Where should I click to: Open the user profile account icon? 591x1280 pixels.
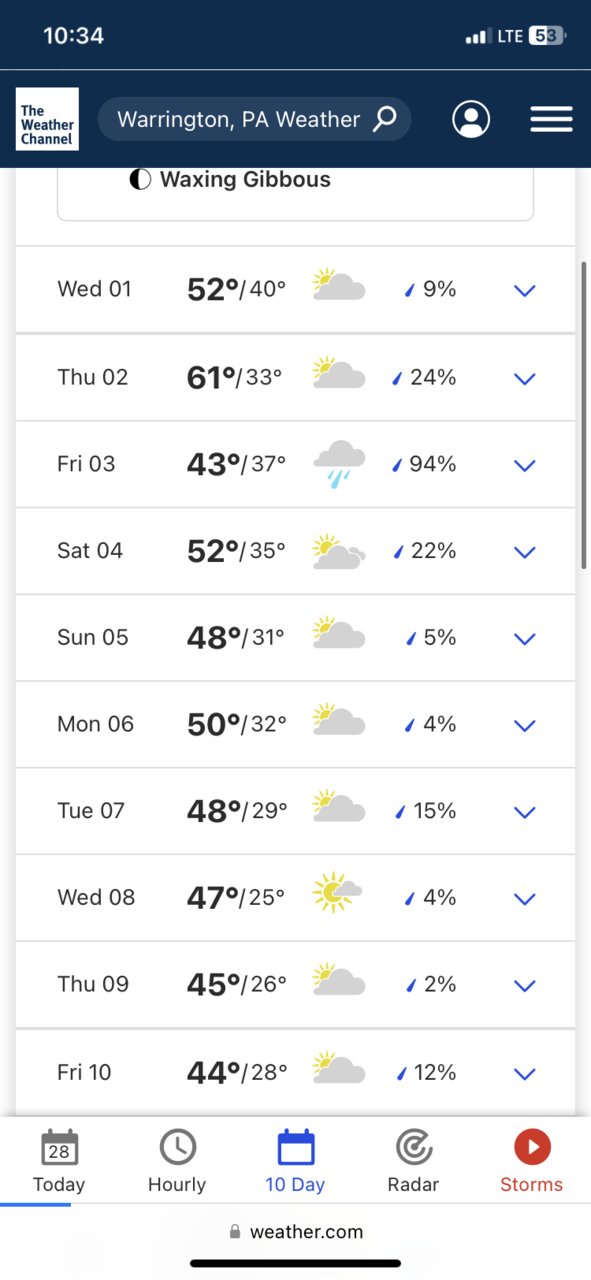click(471, 119)
